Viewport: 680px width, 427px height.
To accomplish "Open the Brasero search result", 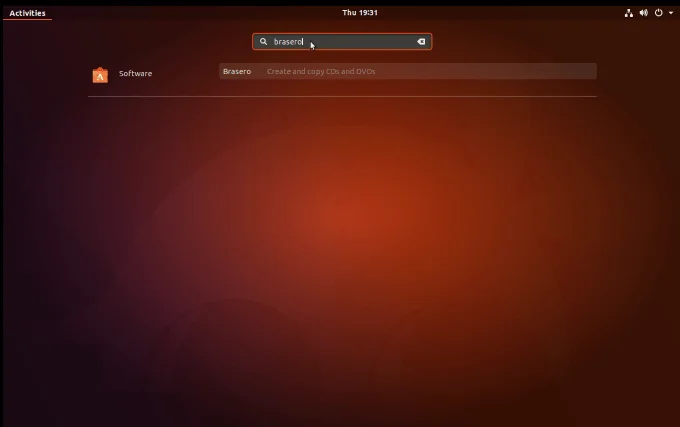I will coord(408,72).
